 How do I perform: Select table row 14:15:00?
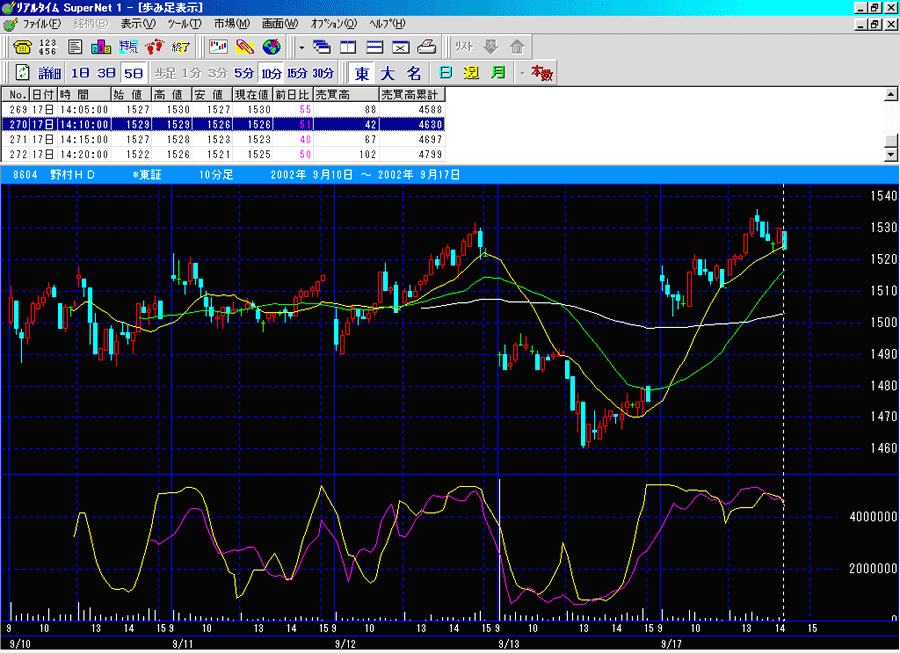[223, 139]
